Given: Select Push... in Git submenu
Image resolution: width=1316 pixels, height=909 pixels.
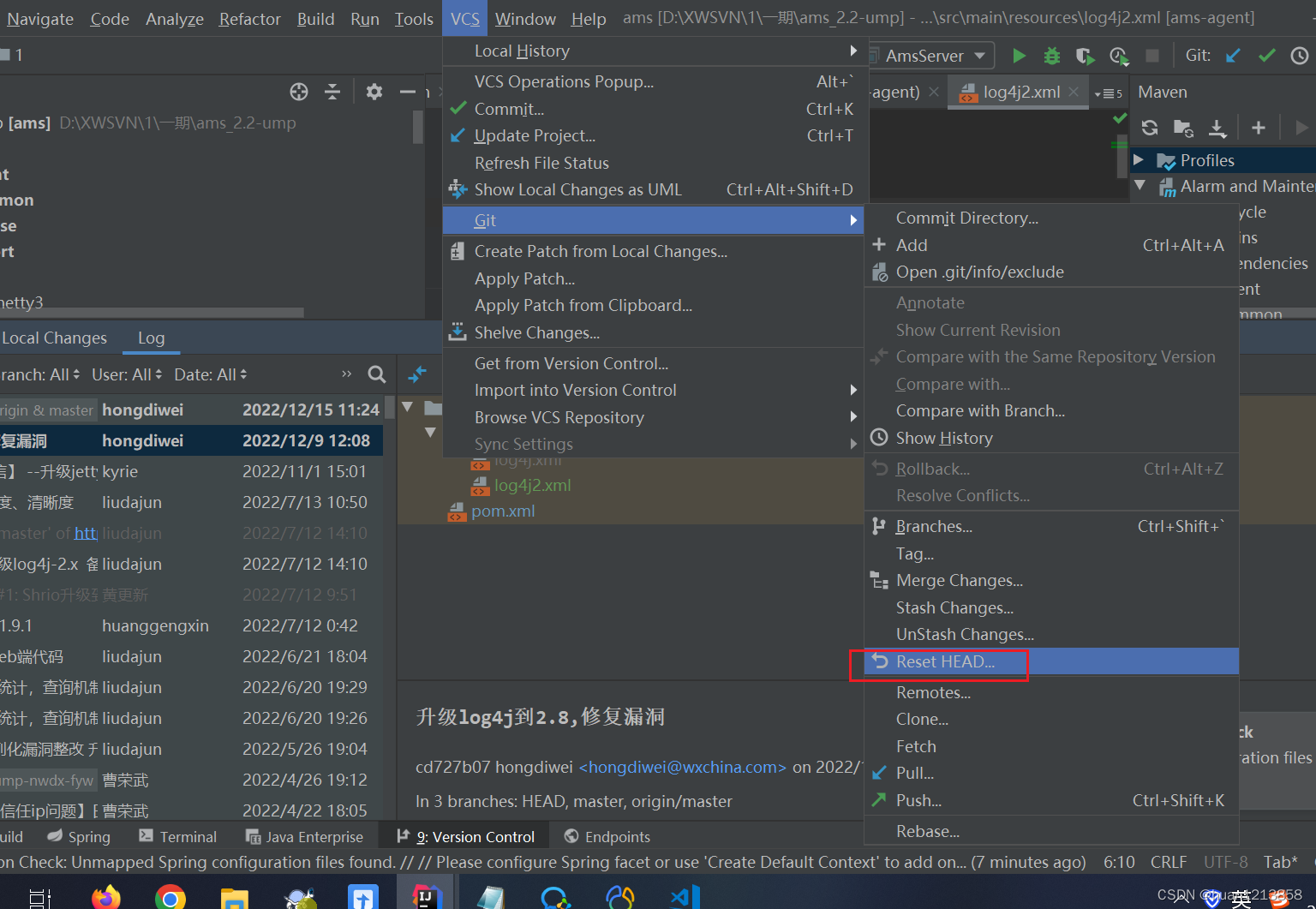Looking at the screenshot, I should (1051, 800).
